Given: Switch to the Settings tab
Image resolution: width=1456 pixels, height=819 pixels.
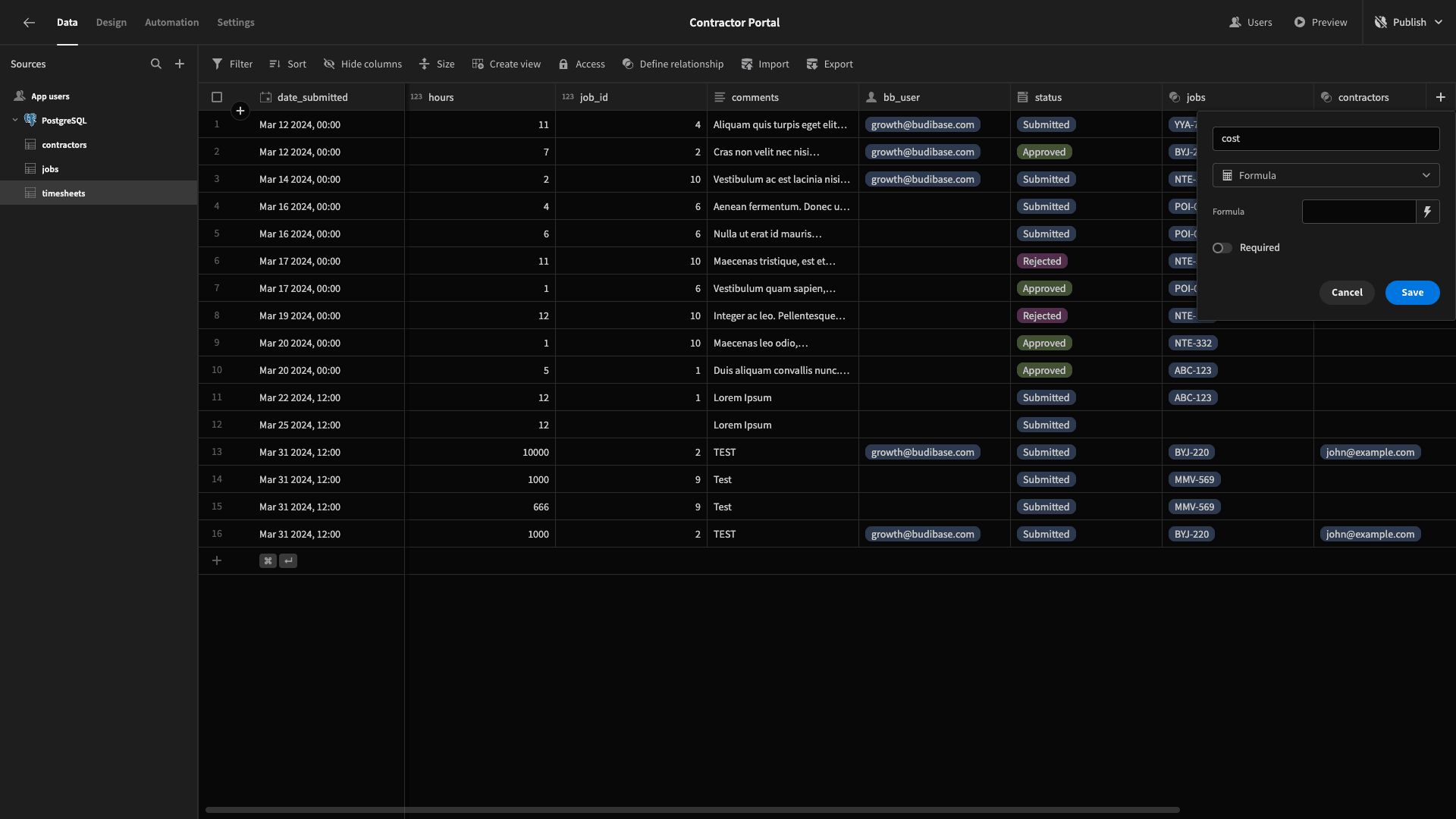Looking at the screenshot, I should point(236,22).
